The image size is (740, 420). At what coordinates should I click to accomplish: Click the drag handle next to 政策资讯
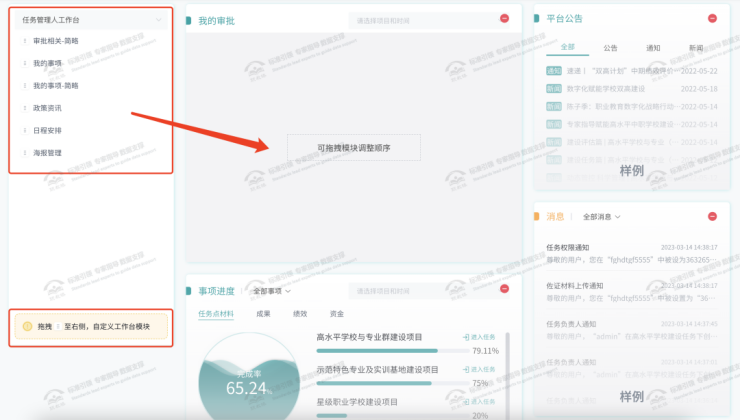25,107
